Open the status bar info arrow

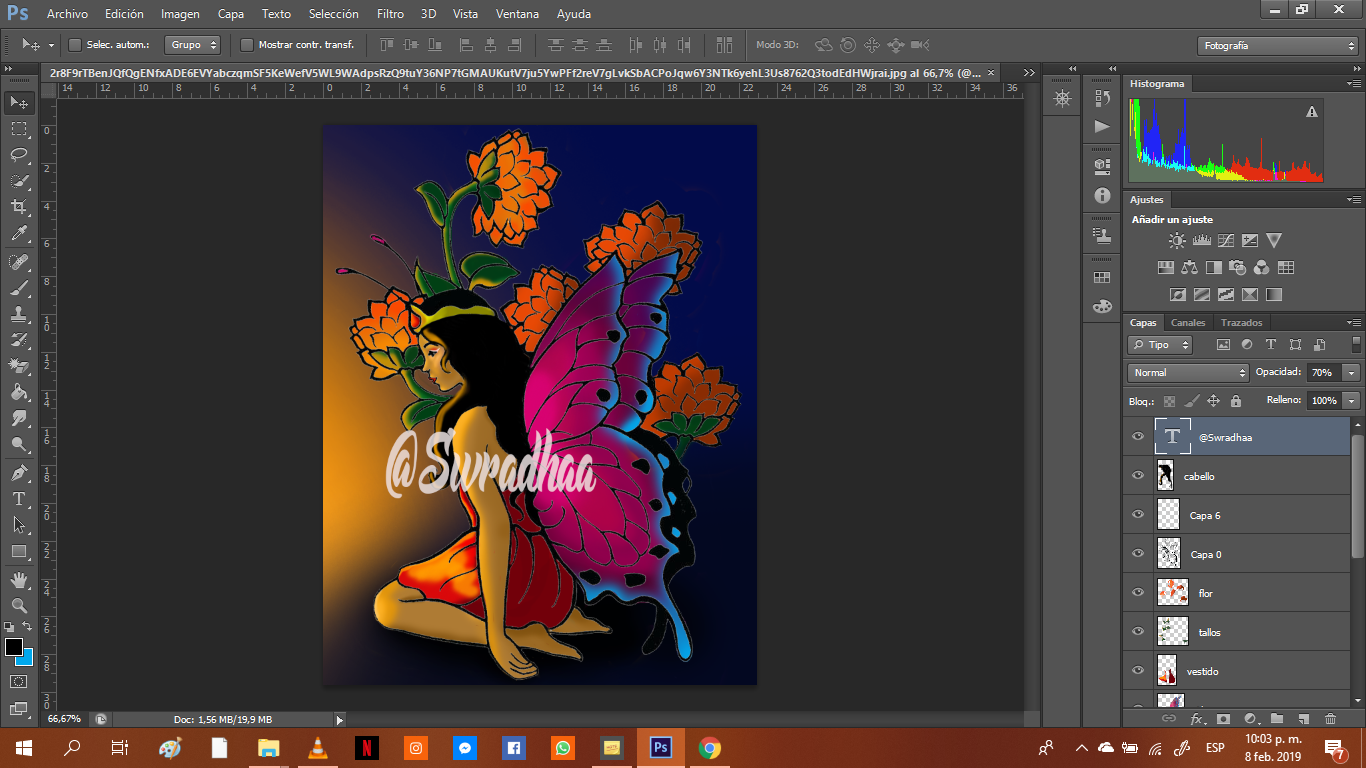(x=339, y=719)
